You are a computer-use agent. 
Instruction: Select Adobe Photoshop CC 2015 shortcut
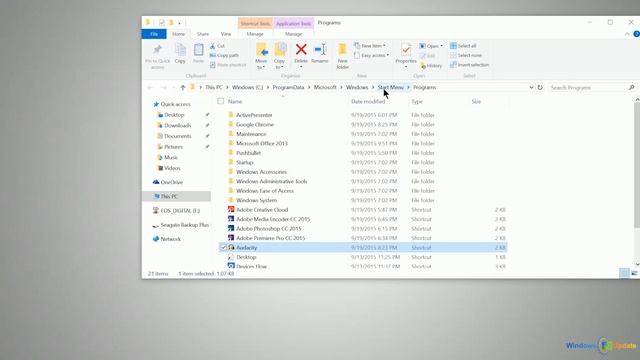tap(269, 229)
